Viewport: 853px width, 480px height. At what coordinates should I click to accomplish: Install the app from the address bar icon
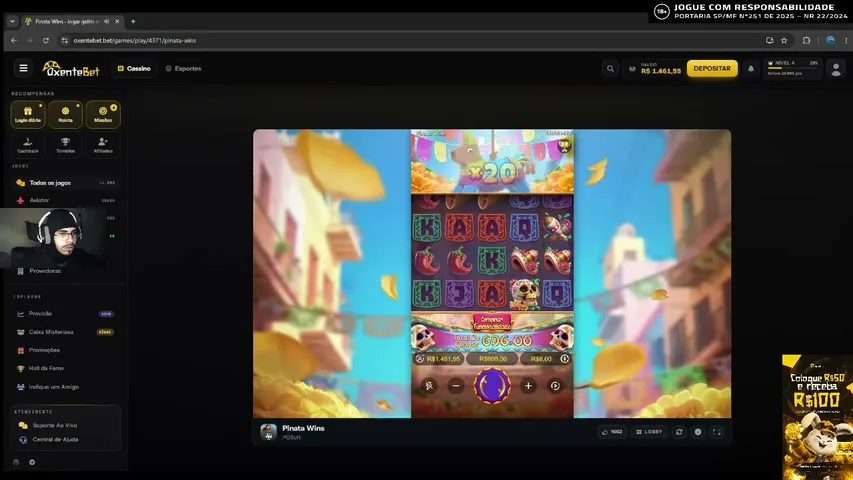tap(769, 40)
